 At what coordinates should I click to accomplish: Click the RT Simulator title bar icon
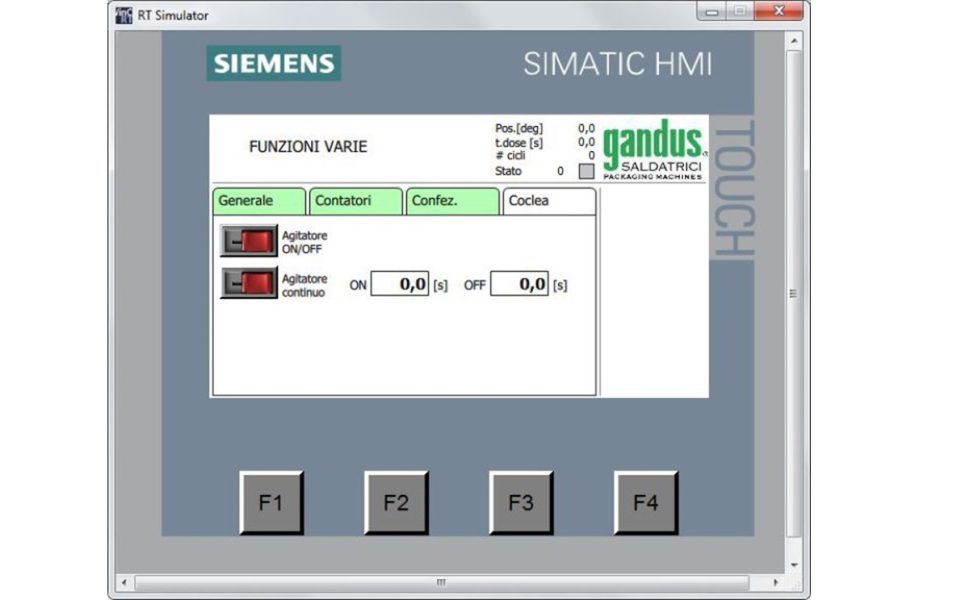124,15
